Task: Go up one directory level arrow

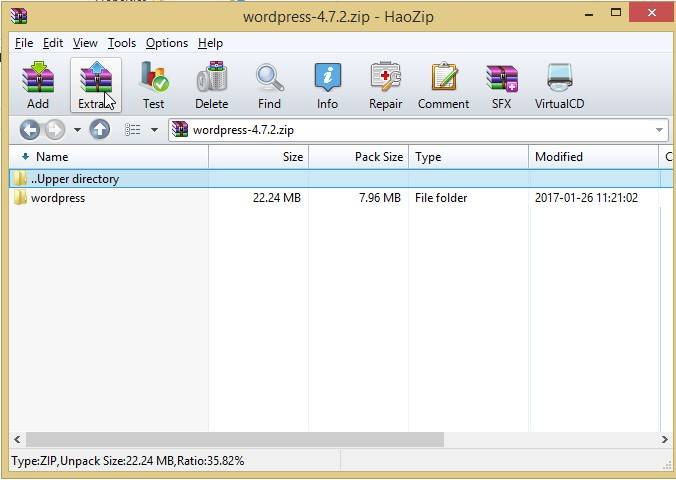Action: [100, 130]
